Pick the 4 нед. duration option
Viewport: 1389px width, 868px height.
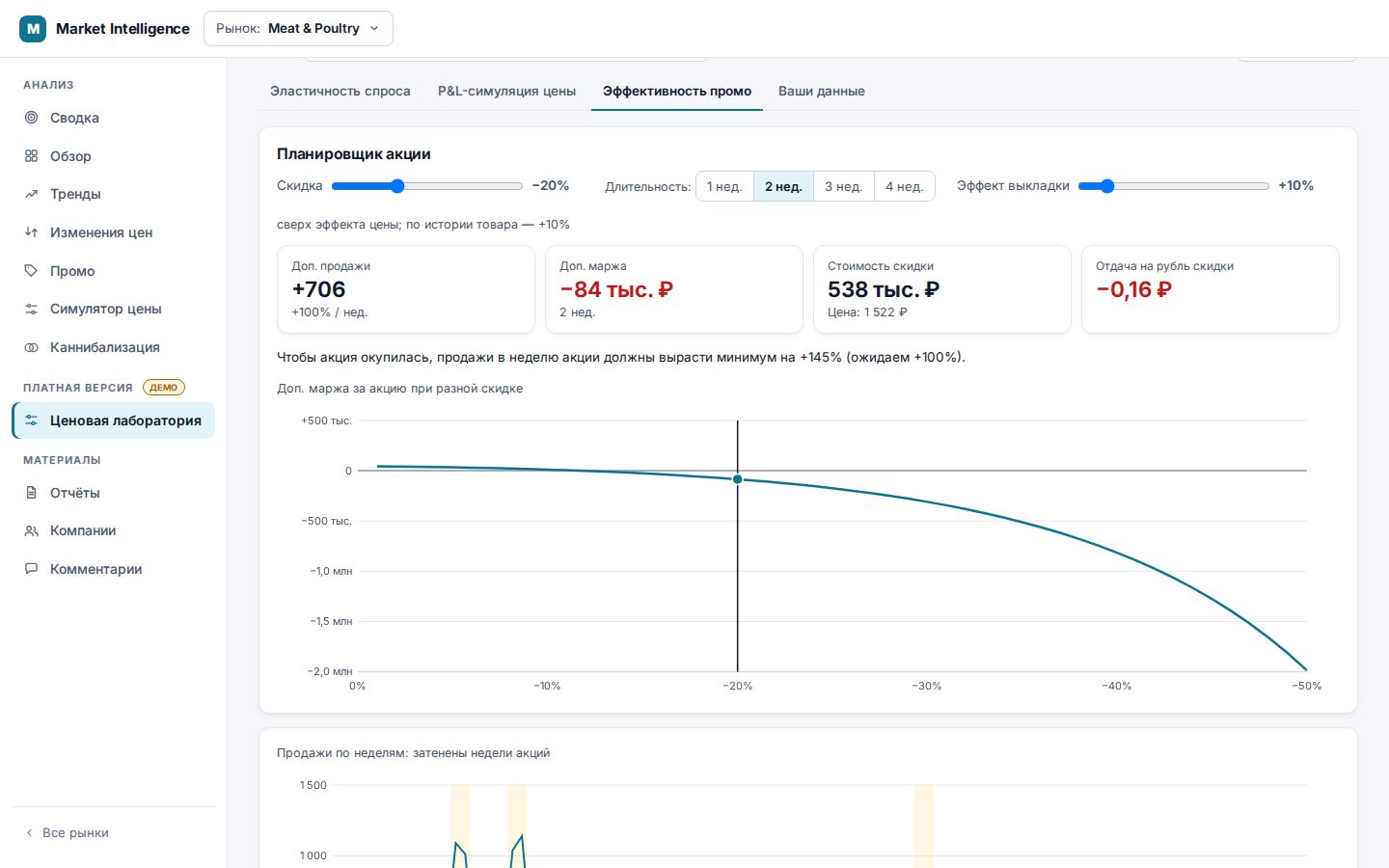click(x=905, y=186)
